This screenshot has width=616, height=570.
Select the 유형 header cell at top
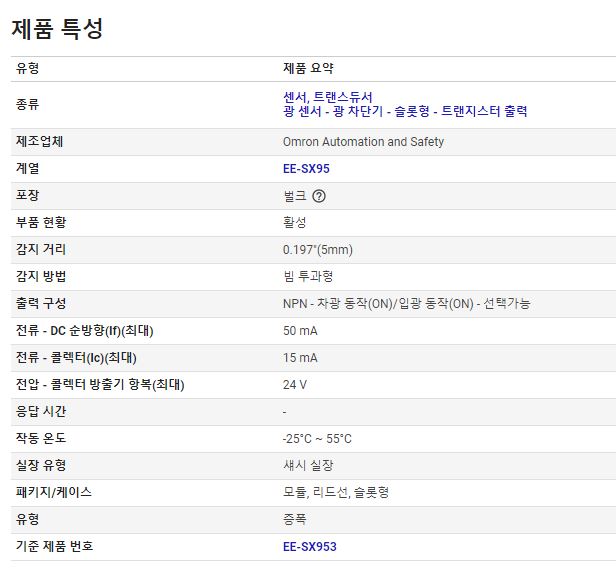[28, 68]
